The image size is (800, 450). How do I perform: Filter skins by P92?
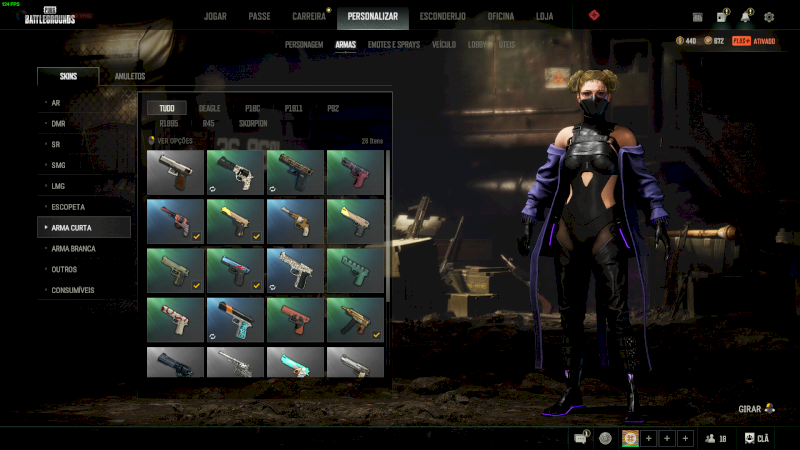pyautogui.click(x=333, y=108)
